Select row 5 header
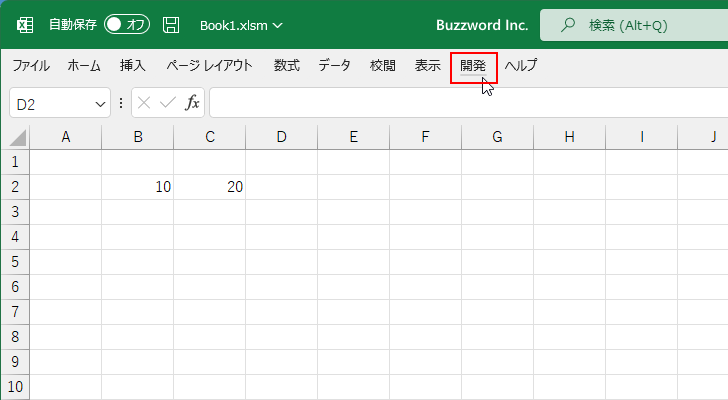Viewport: 728px width, 400px height. pos(15,262)
